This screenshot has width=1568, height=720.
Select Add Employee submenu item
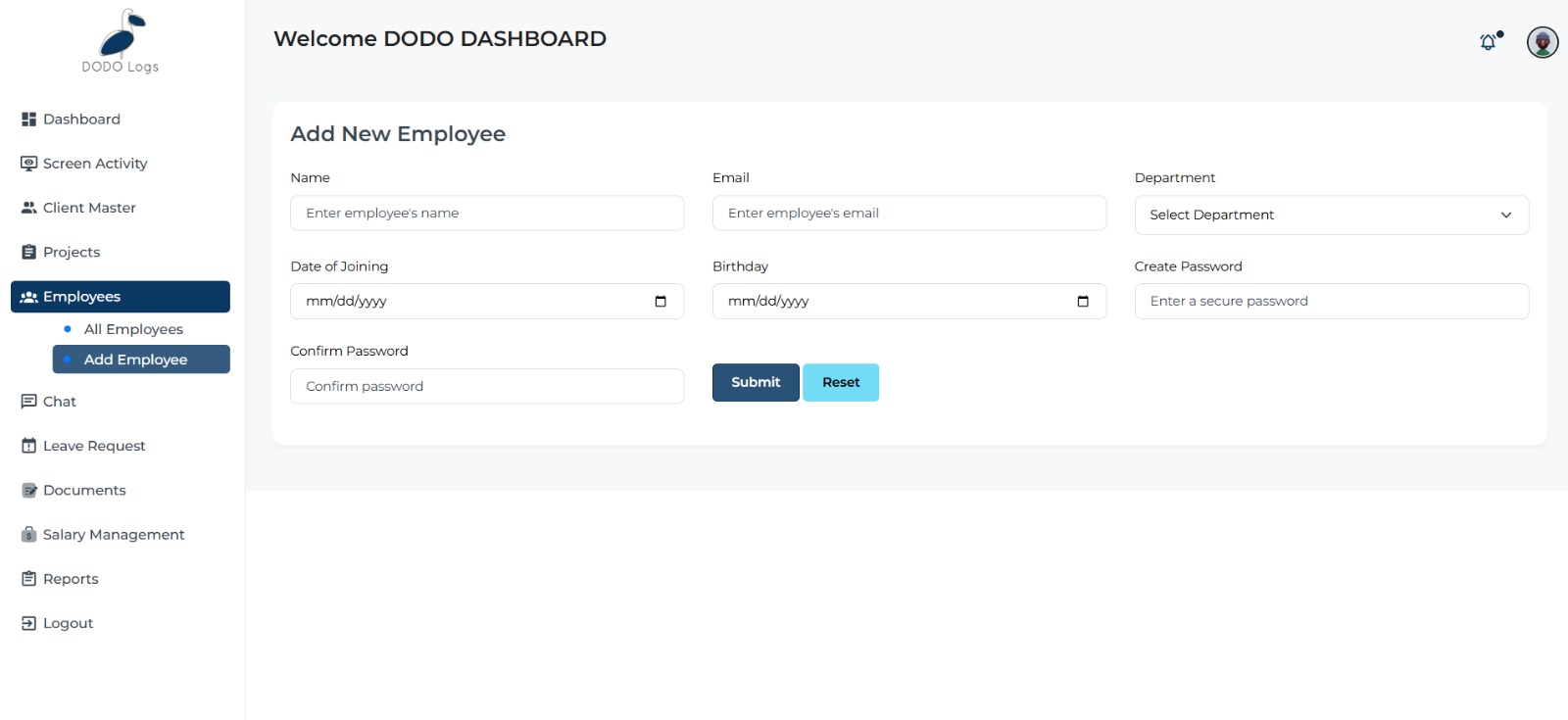135,360
